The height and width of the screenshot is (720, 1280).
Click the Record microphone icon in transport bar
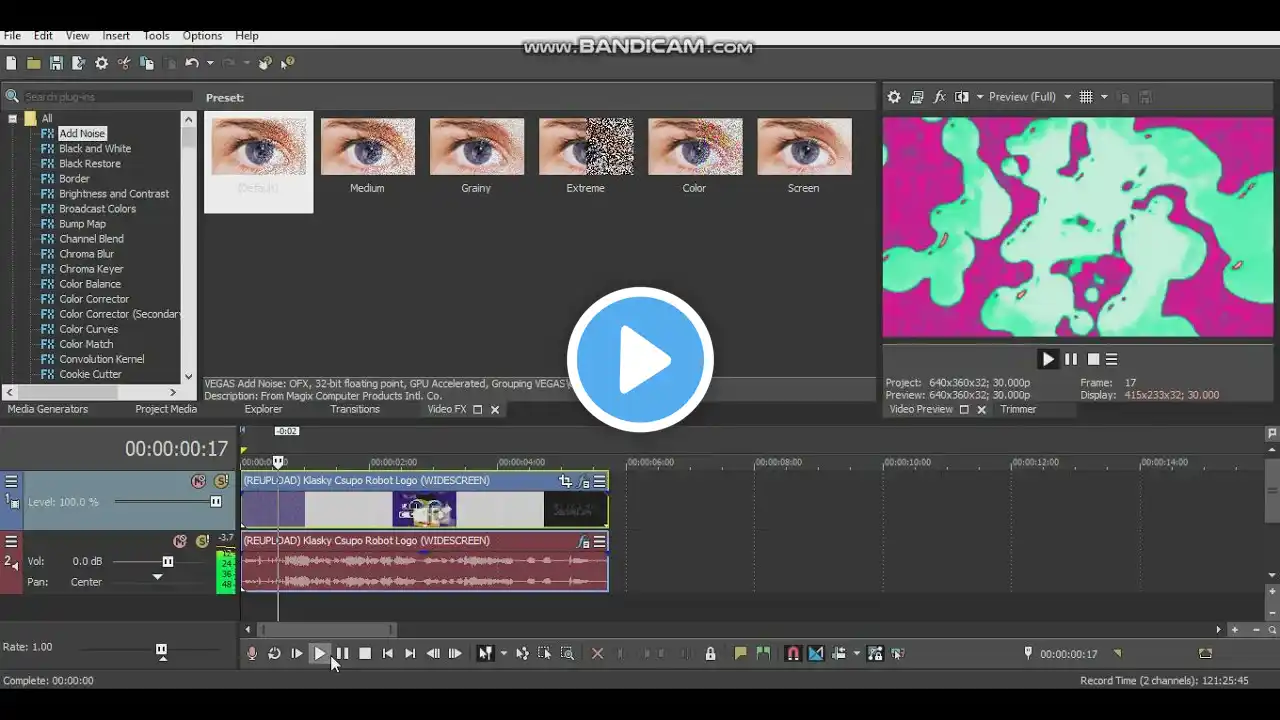click(252, 654)
